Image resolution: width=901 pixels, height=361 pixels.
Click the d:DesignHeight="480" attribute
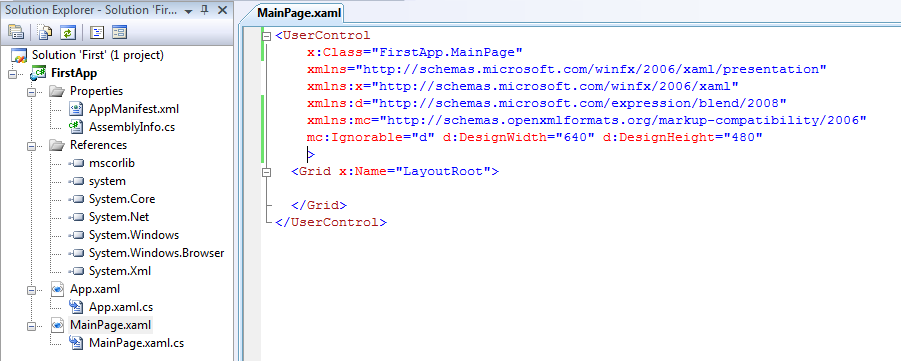(x=682, y=137)
